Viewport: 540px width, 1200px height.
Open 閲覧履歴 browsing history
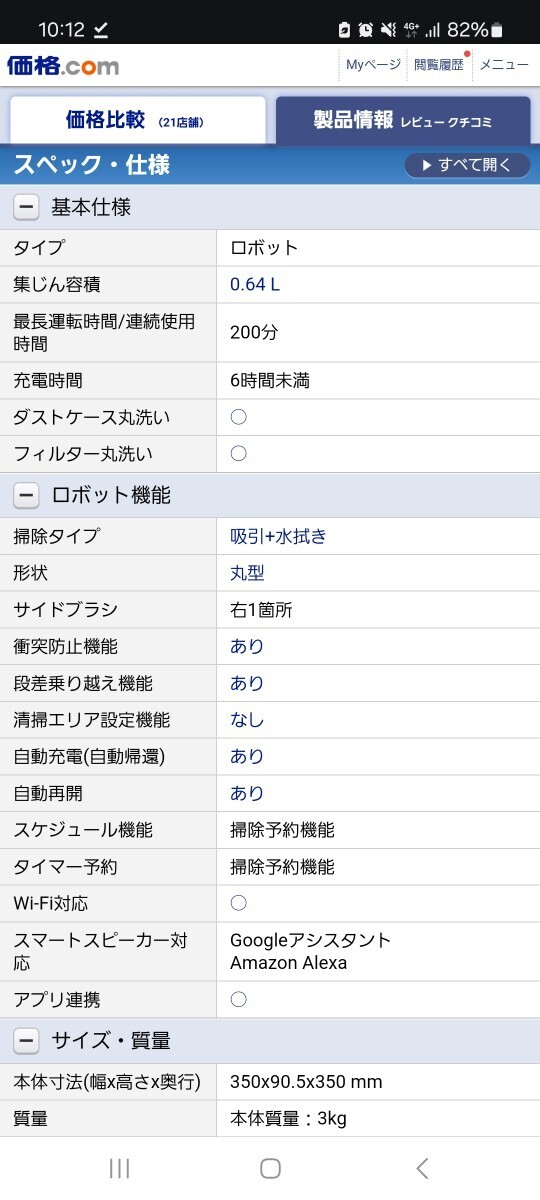click(439, 64)
